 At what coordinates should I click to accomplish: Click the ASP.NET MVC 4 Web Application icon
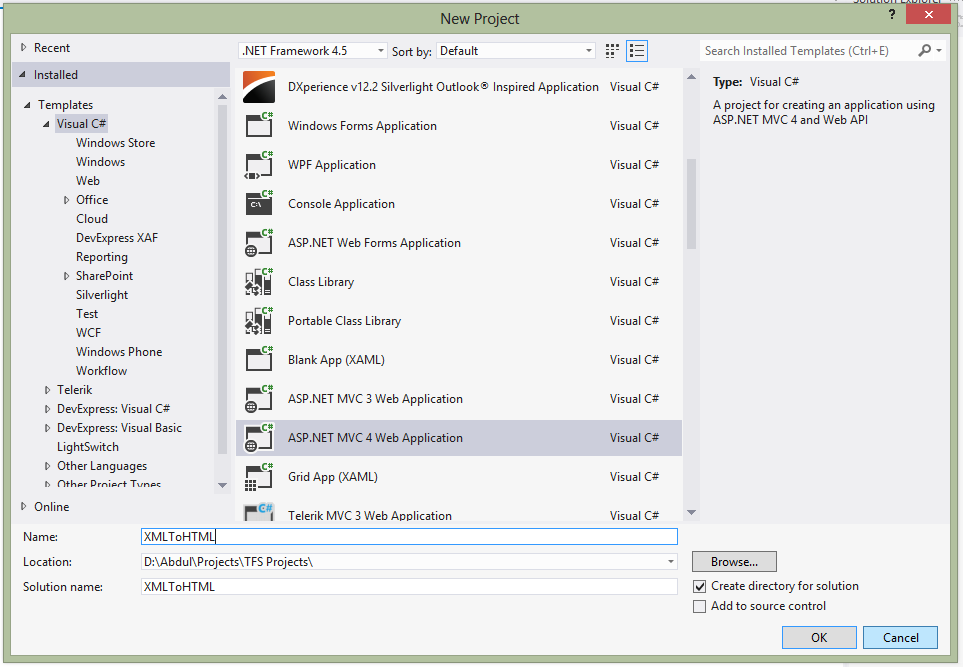coord(259,438)
